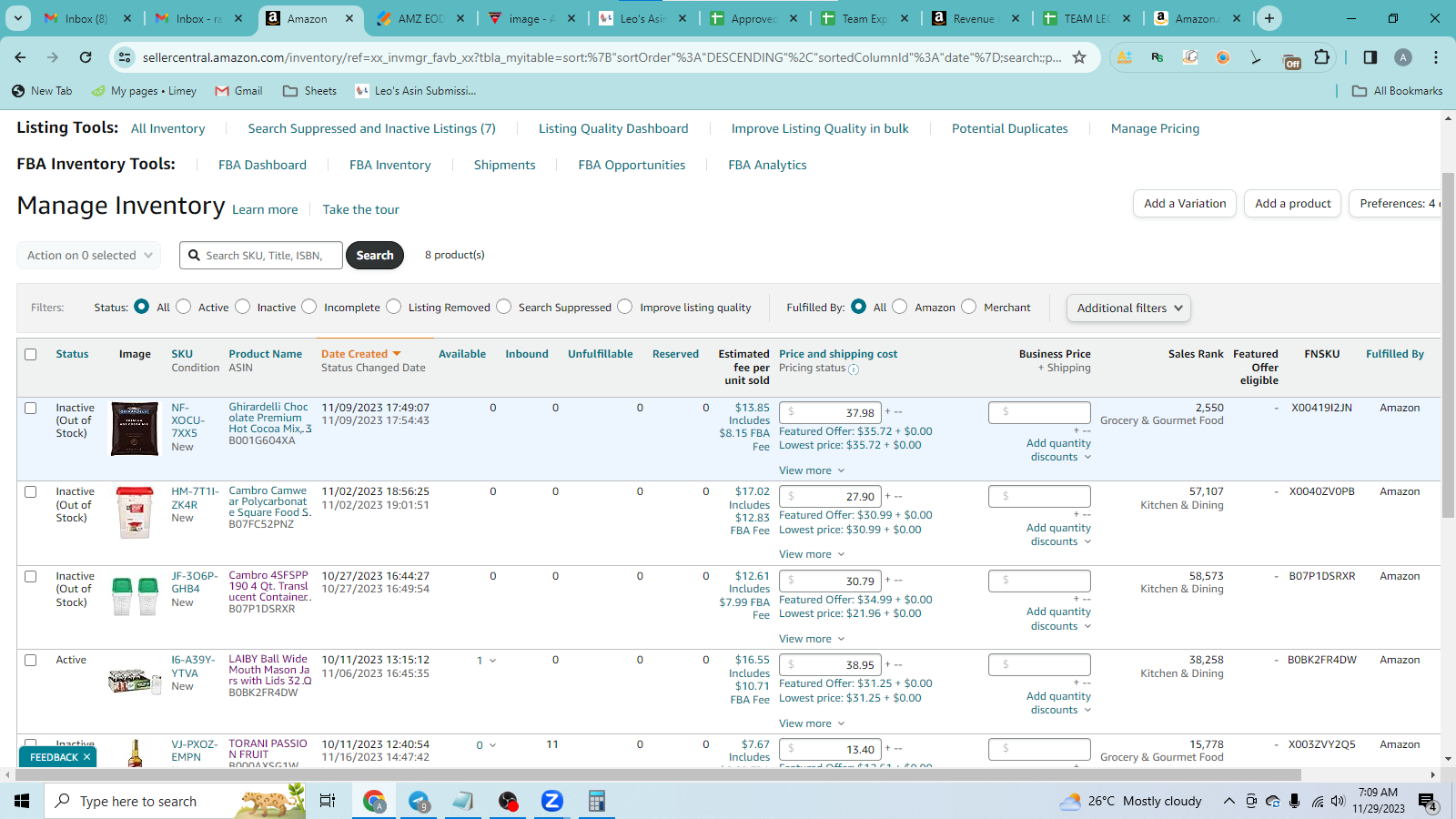The width and height of the screenshot is (1456, 819).
Task: Click the Ghirardelli product thumbnail image
Action: tap(135, 429)
